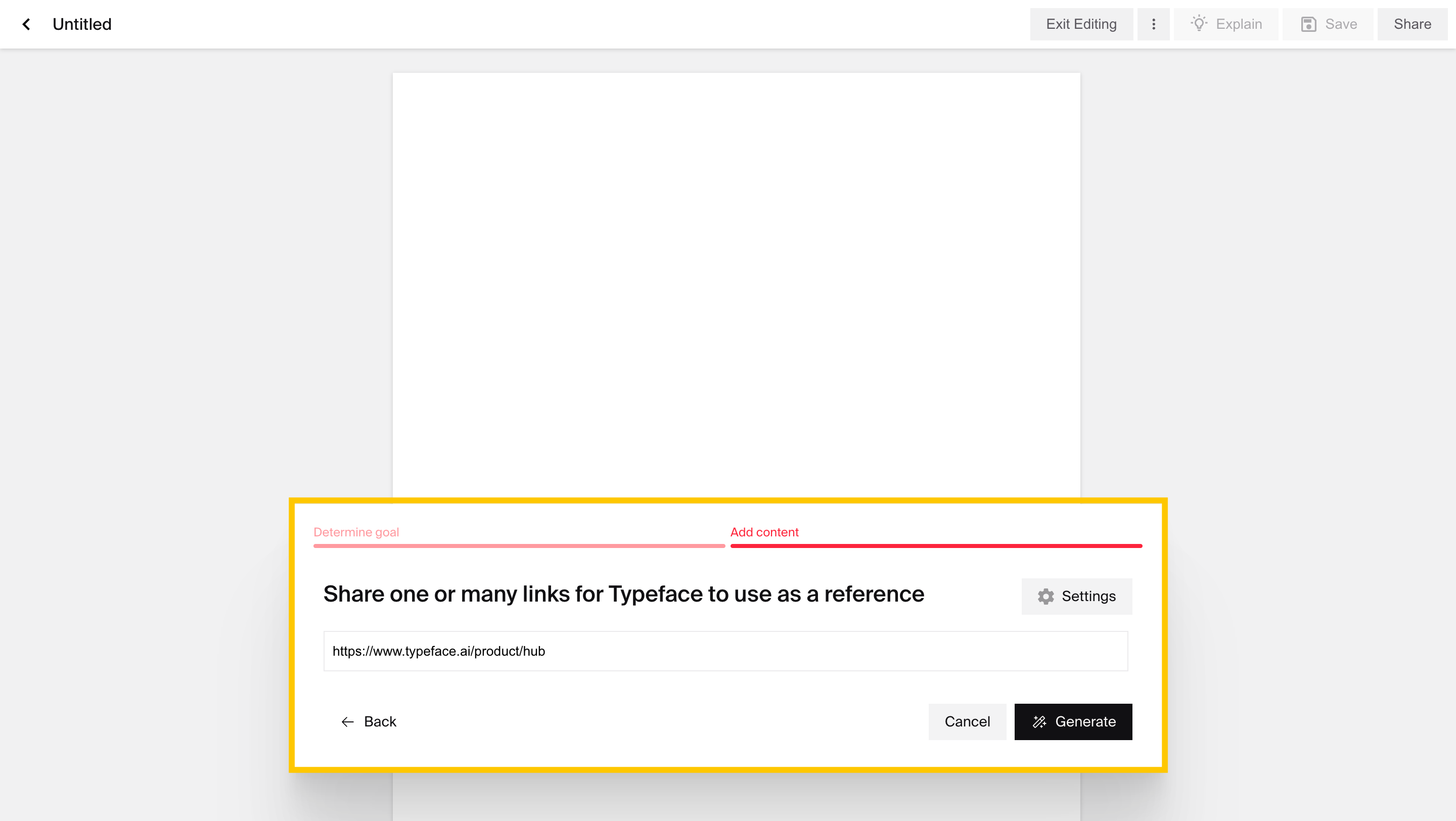1456x821 pixels.
Task: Click the reference link URL input field
Action: [725, 651]
